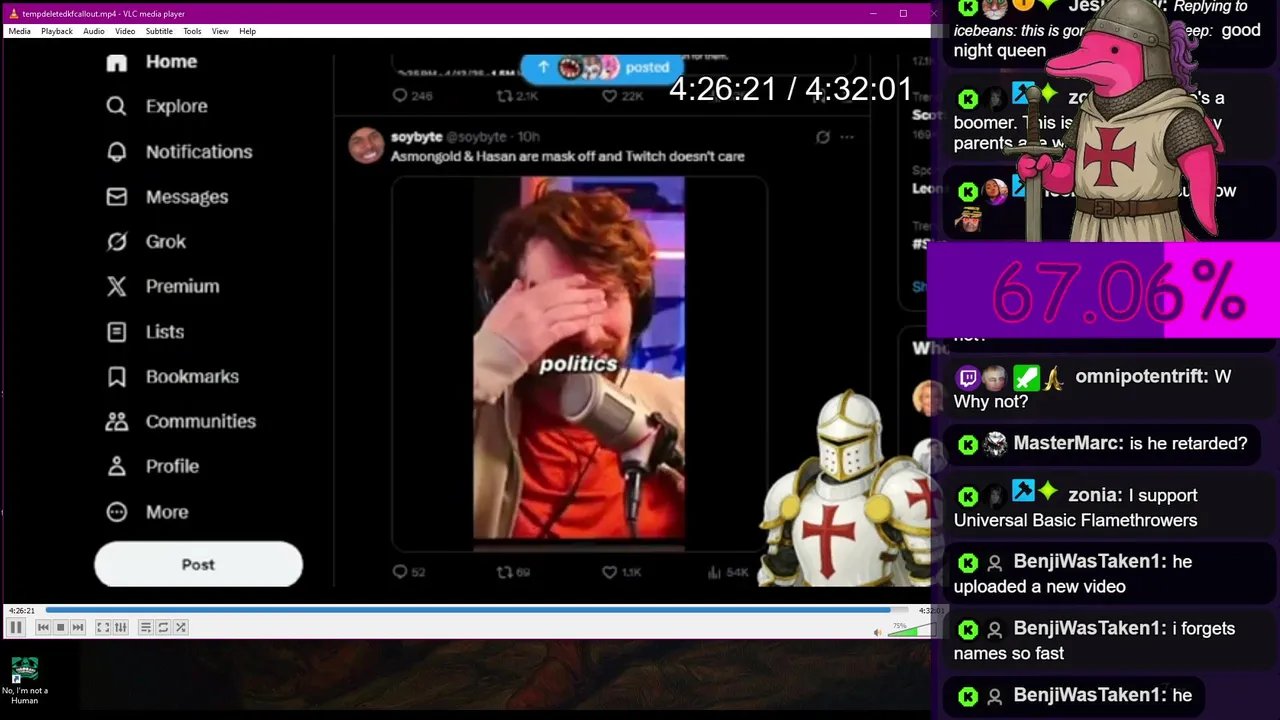
Task: Click the Profile person icon
Action: tap(117, 466)
